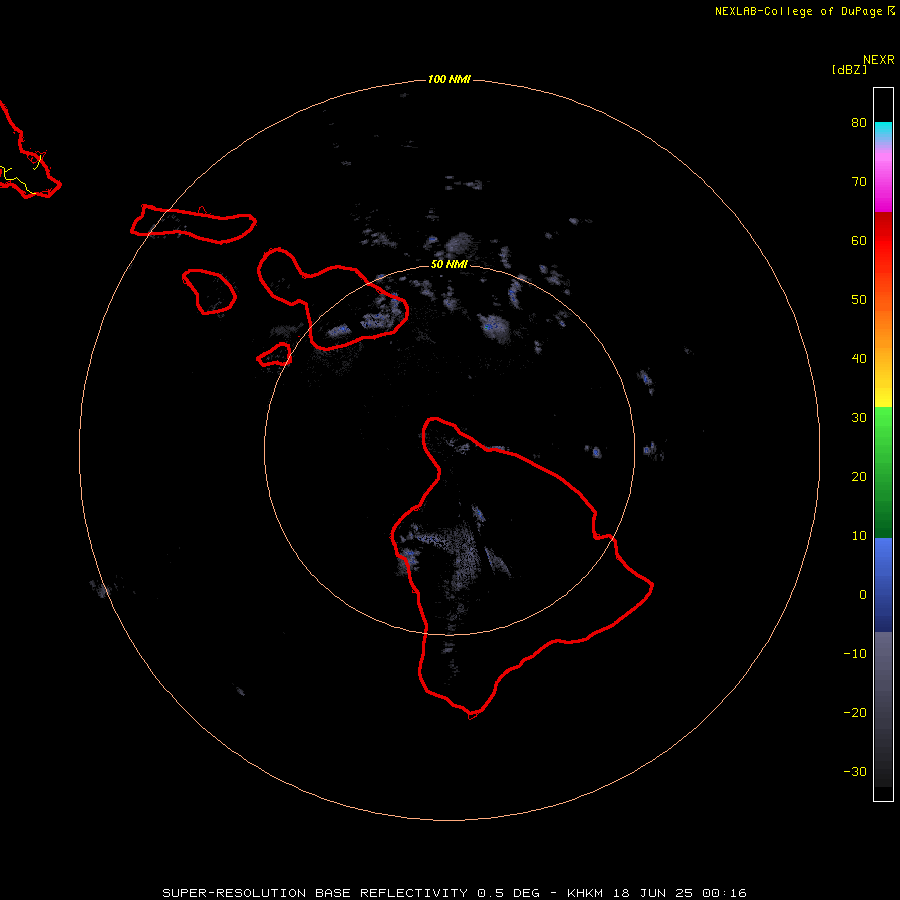The height and width of the screenshot is (900, 900).
Task: Click the 'KHKM' radar site identifier
Action: tap(585, 893)
